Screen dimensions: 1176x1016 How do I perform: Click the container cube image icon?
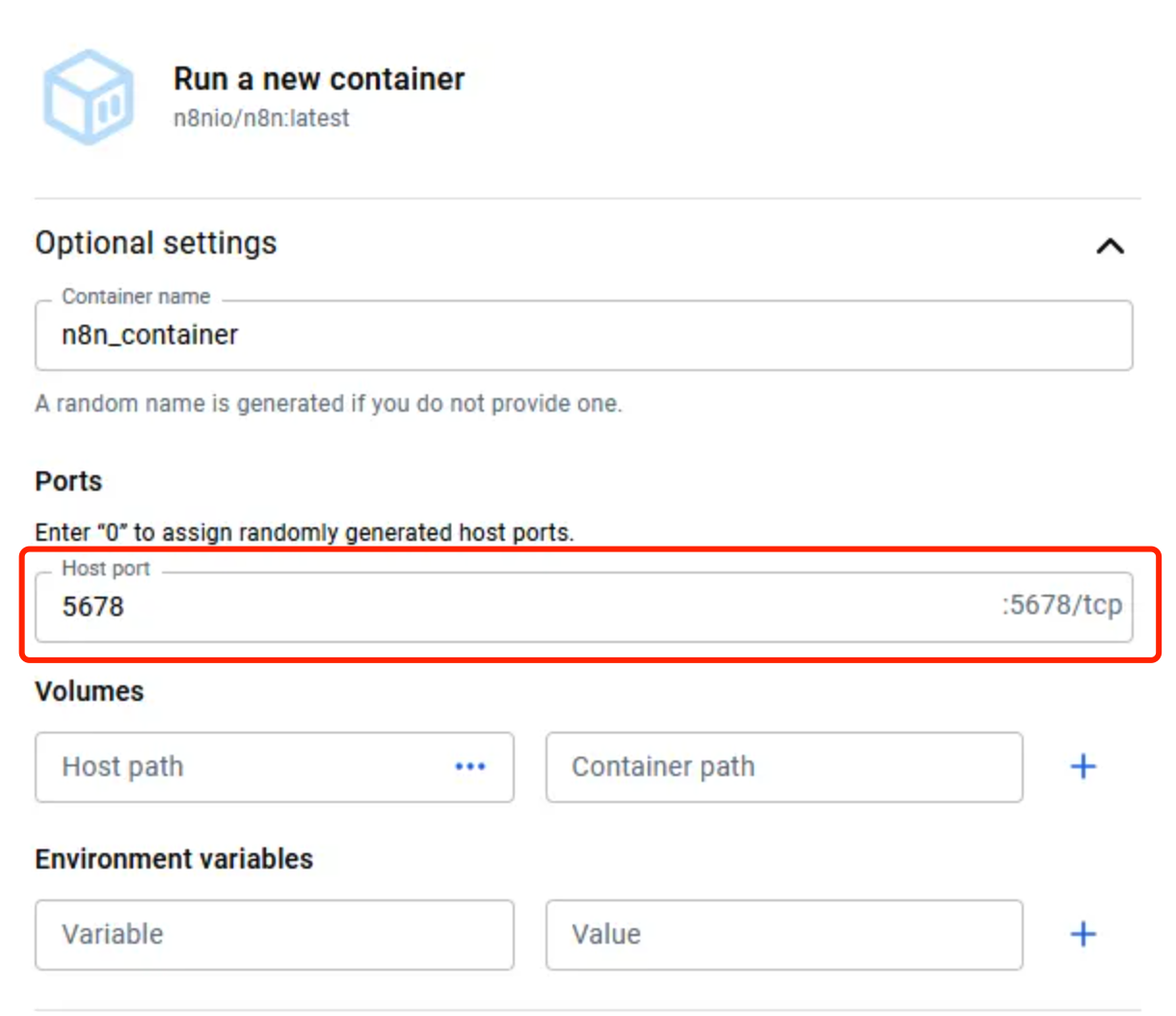click(x=89, y=96)
